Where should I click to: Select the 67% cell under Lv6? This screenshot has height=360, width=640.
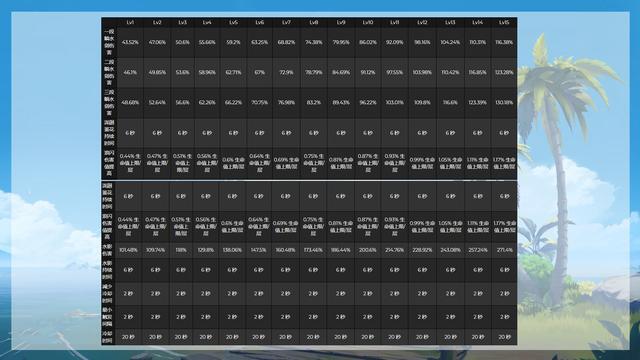tap(260, 73)
